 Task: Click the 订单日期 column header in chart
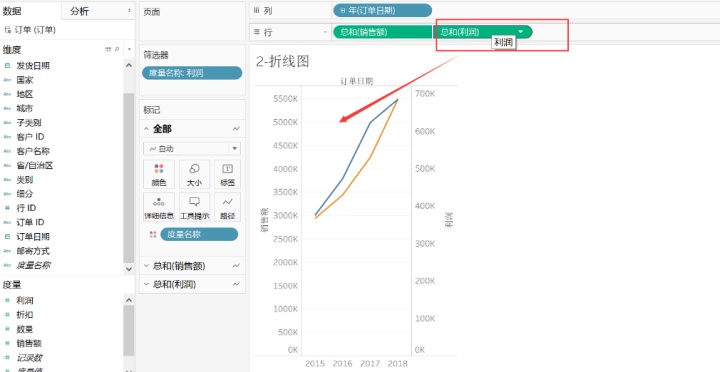click(x=356, y=81)
